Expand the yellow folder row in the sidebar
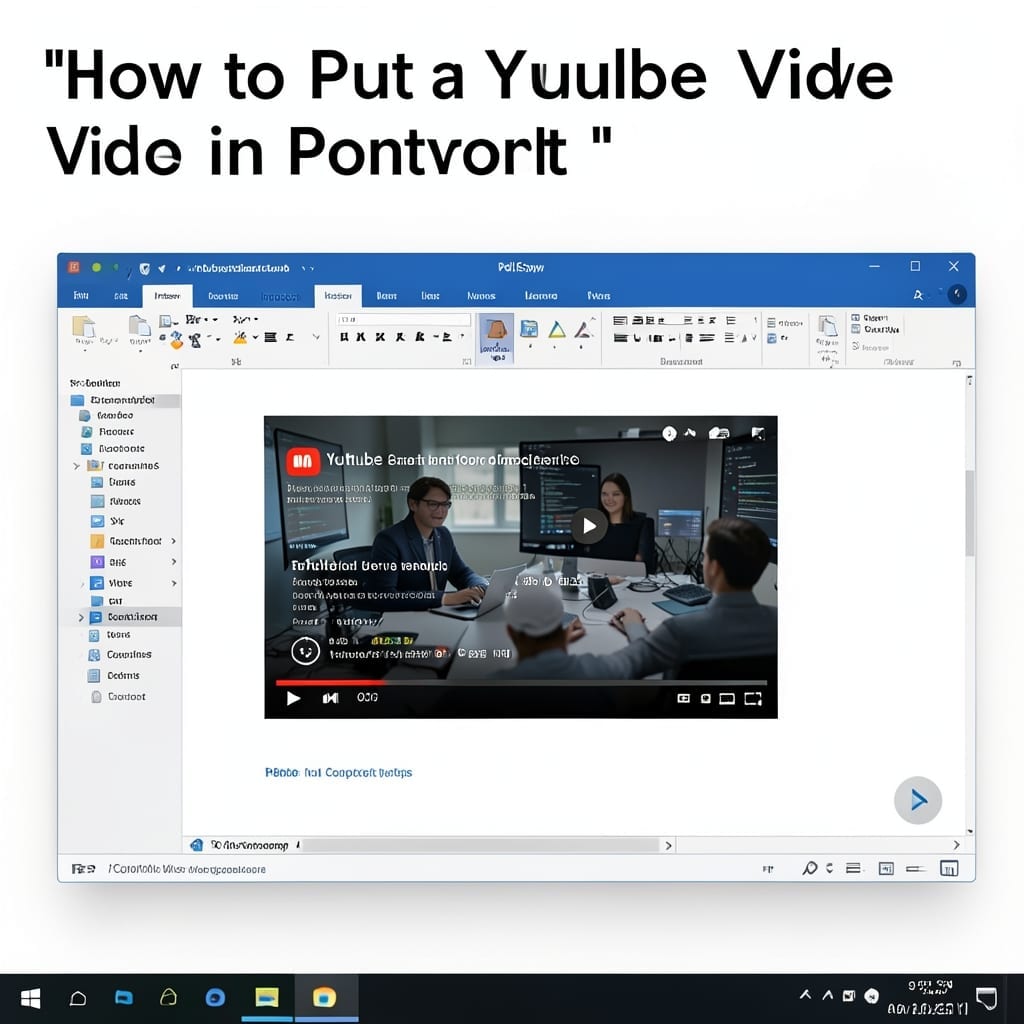 pyautogui.click(x=76, y=466)
